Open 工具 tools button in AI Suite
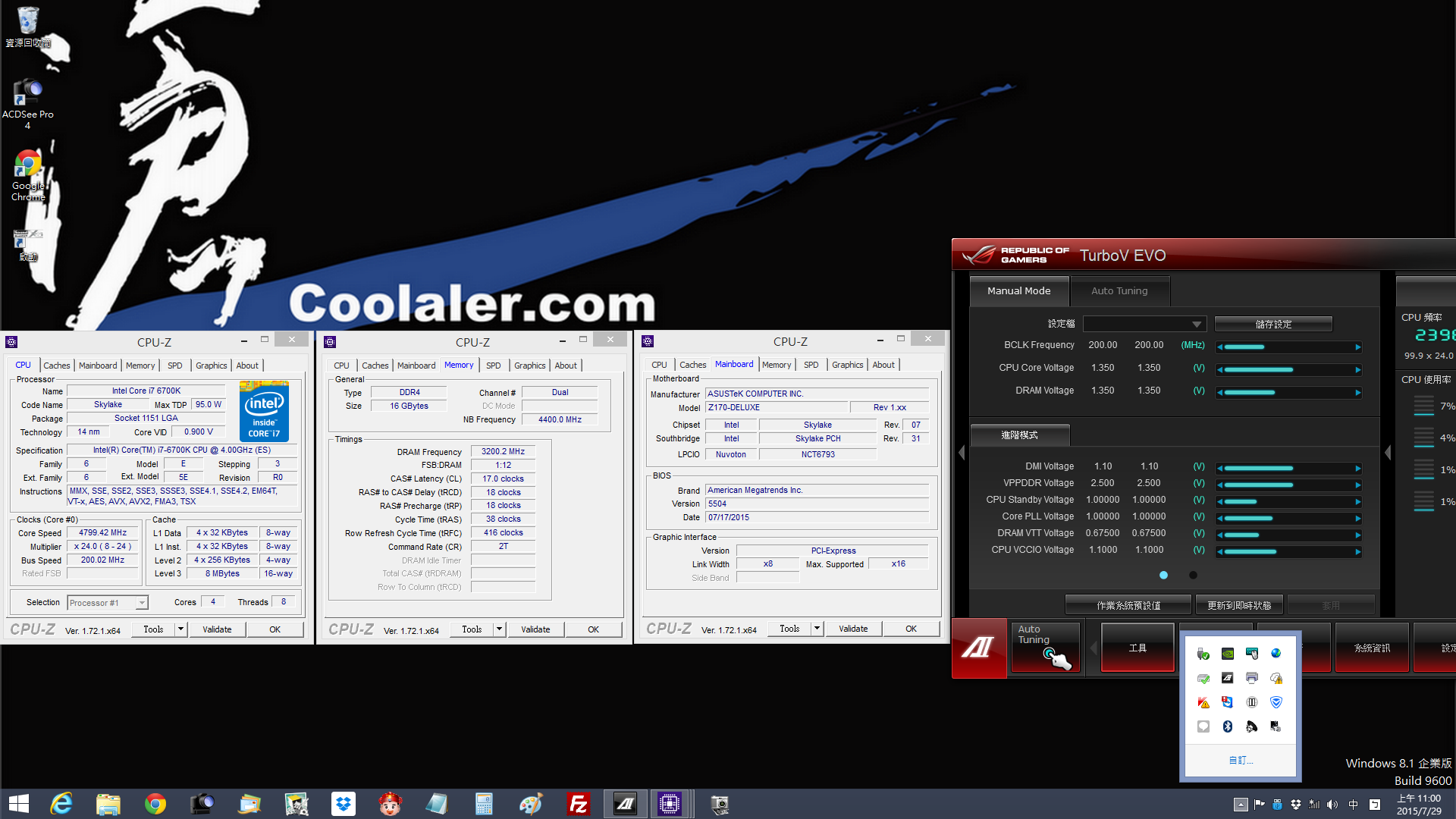This screenshot has width=1456, height=819. point(1137,648)
